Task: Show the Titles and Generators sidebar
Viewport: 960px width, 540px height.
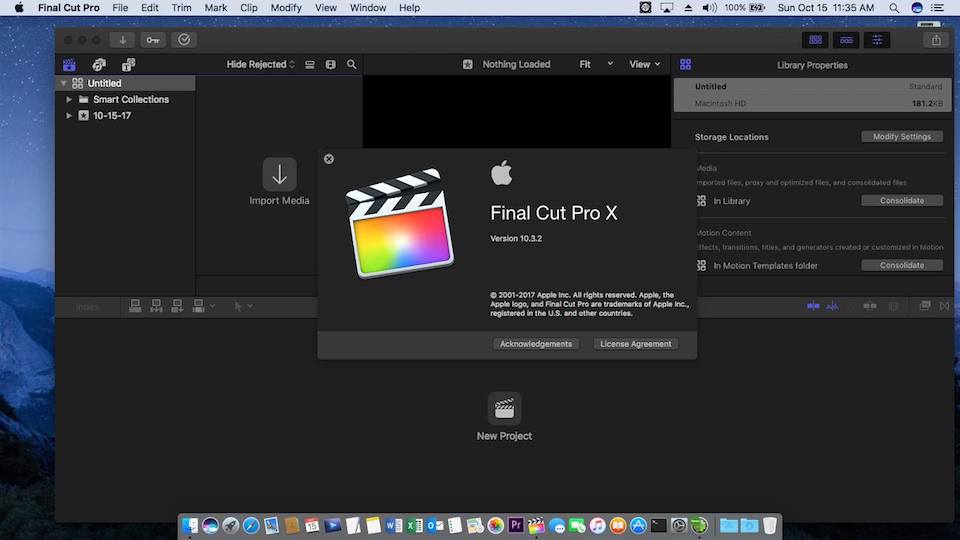Action: coord(128,65)
